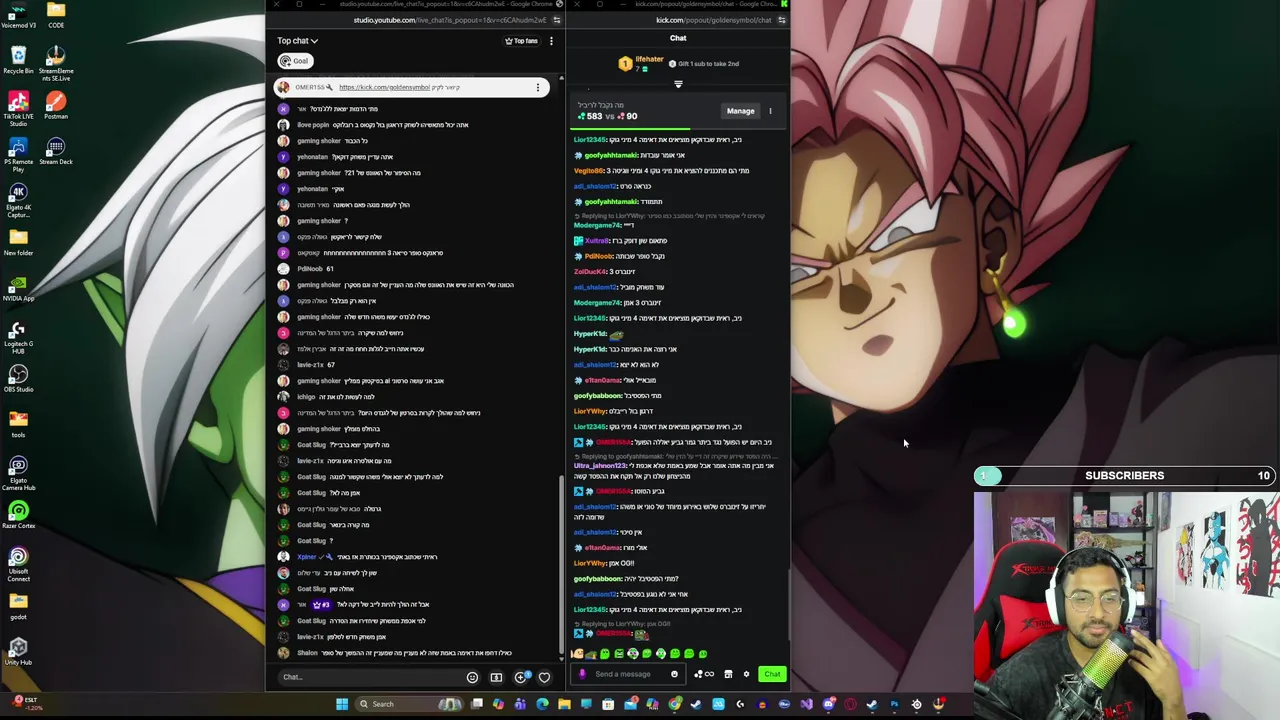Click username Shalon in YouTube chat
This screenshot has height=720, width=1280.
pos(307,653)
